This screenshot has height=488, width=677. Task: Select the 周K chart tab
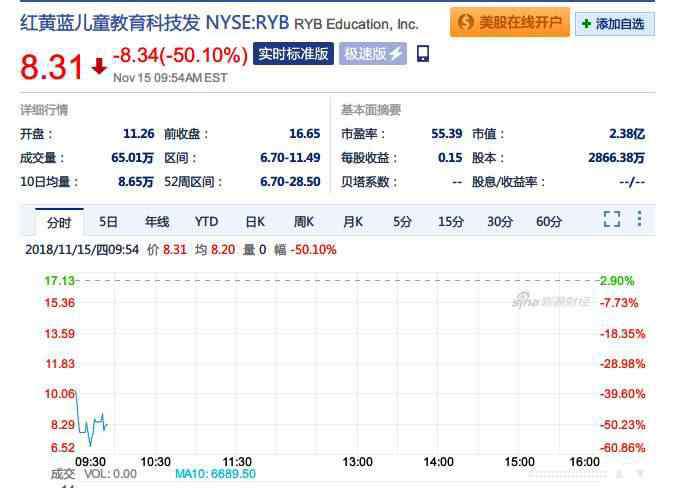(x=304, y=222)
